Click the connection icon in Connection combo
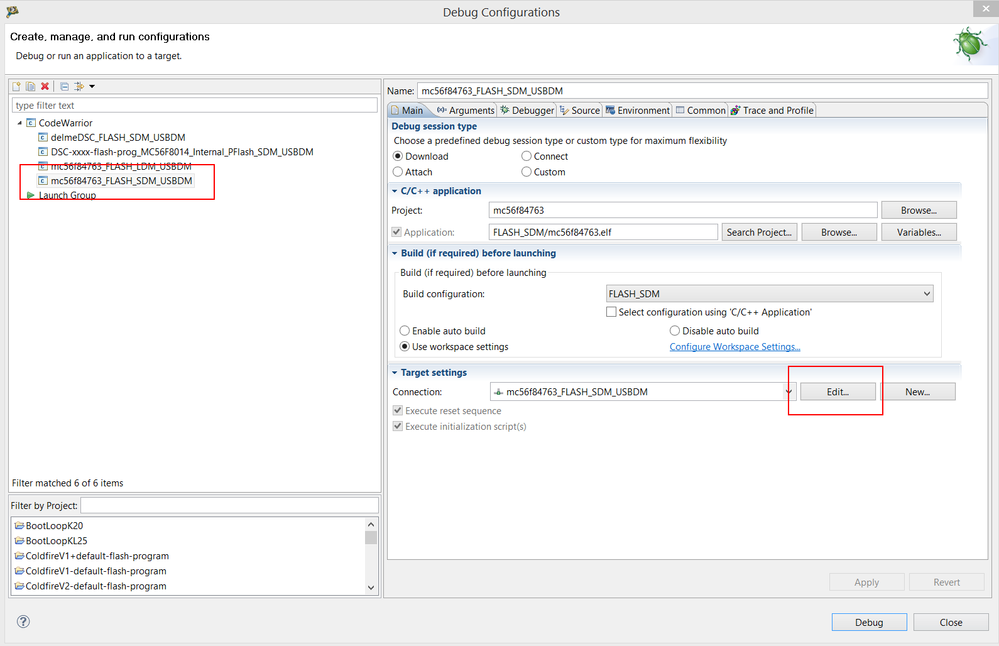This screenshot has width=999, height=646. point(498,392)
